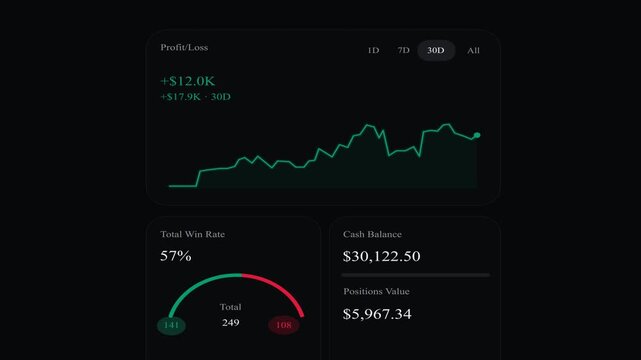
Task: Click the 57% win rate value
Action: (175, 256)
